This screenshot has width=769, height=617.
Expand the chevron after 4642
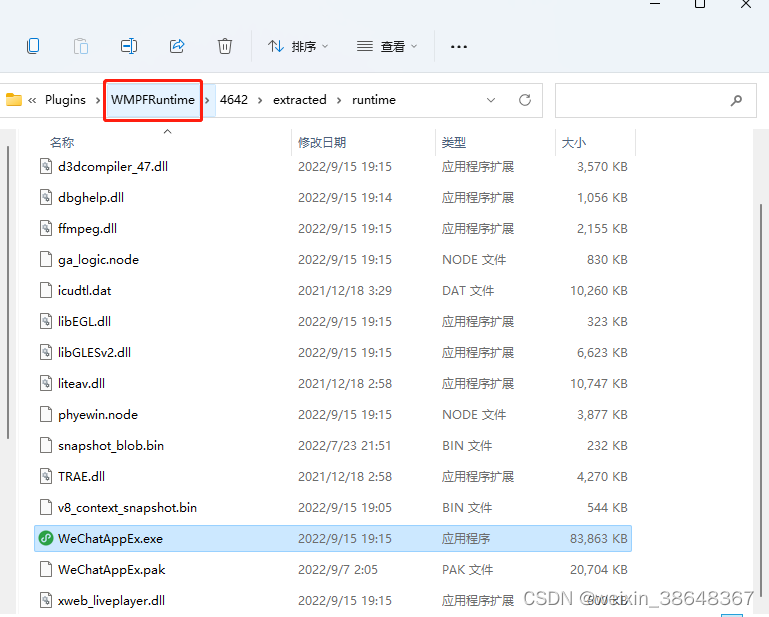click(x=260, y=100)
